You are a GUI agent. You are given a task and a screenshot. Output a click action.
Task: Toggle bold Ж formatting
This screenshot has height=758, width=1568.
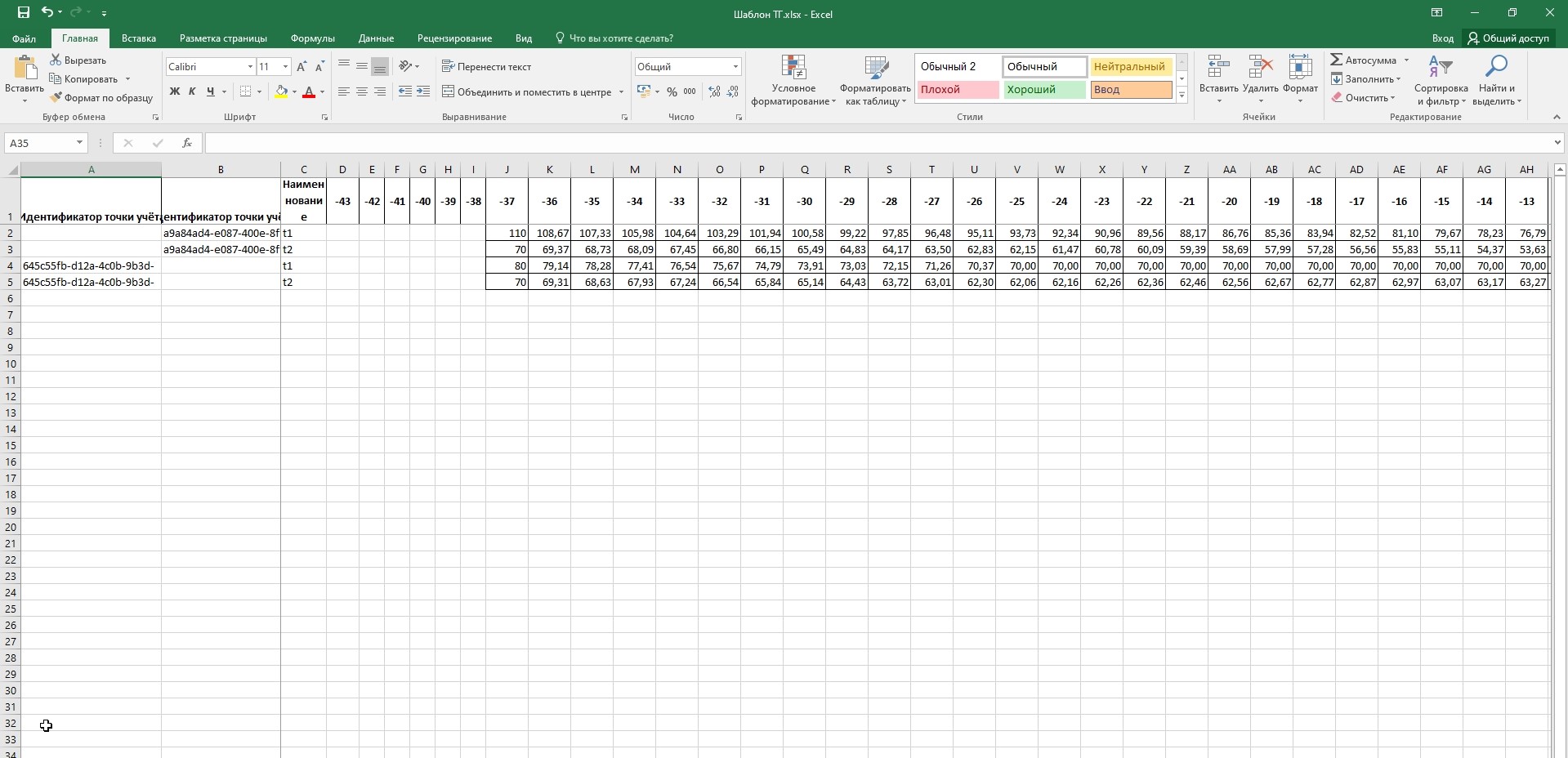pos(174,91)
